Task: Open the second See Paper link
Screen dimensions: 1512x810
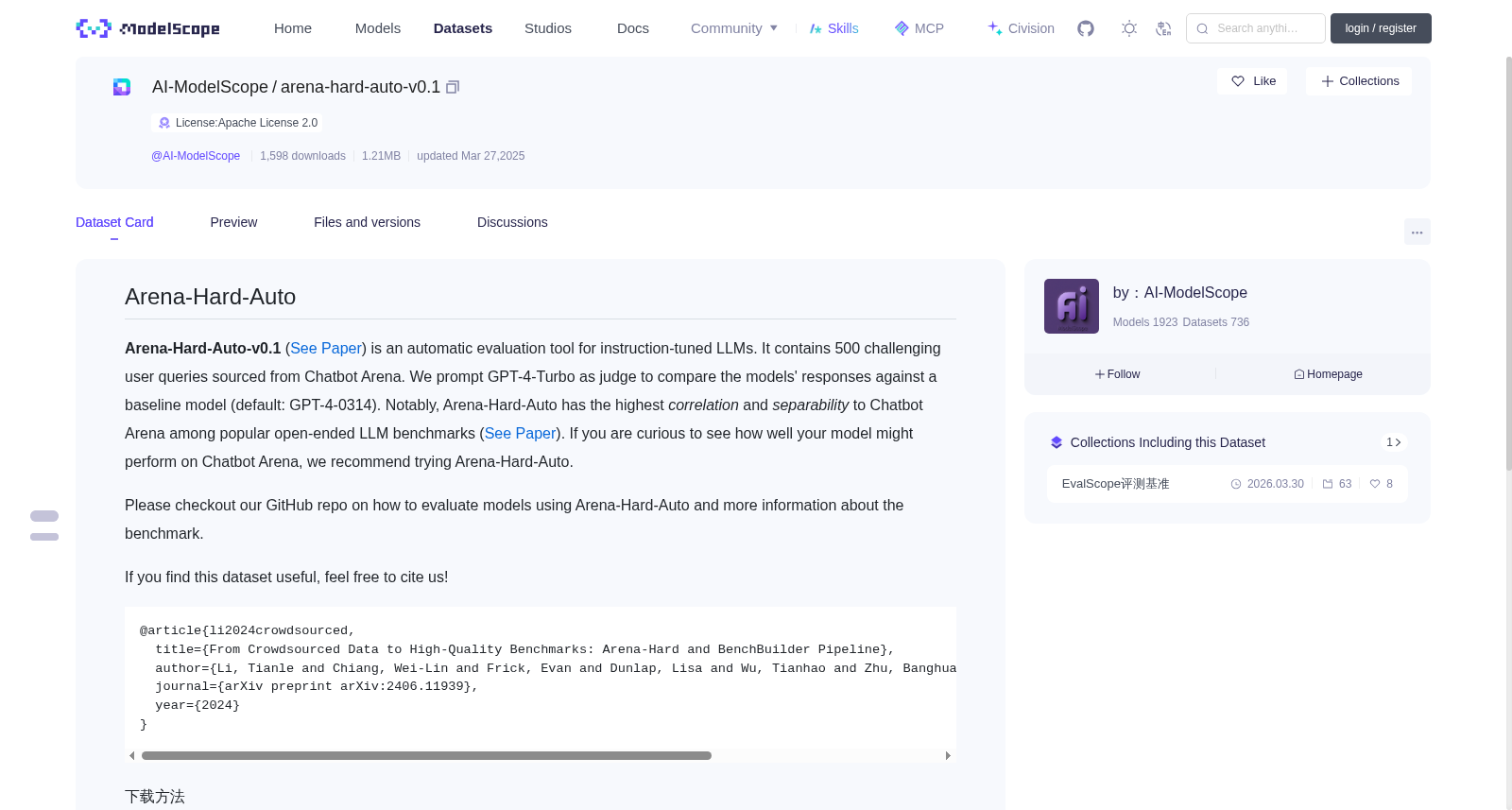Action: [x=520, y=434]
